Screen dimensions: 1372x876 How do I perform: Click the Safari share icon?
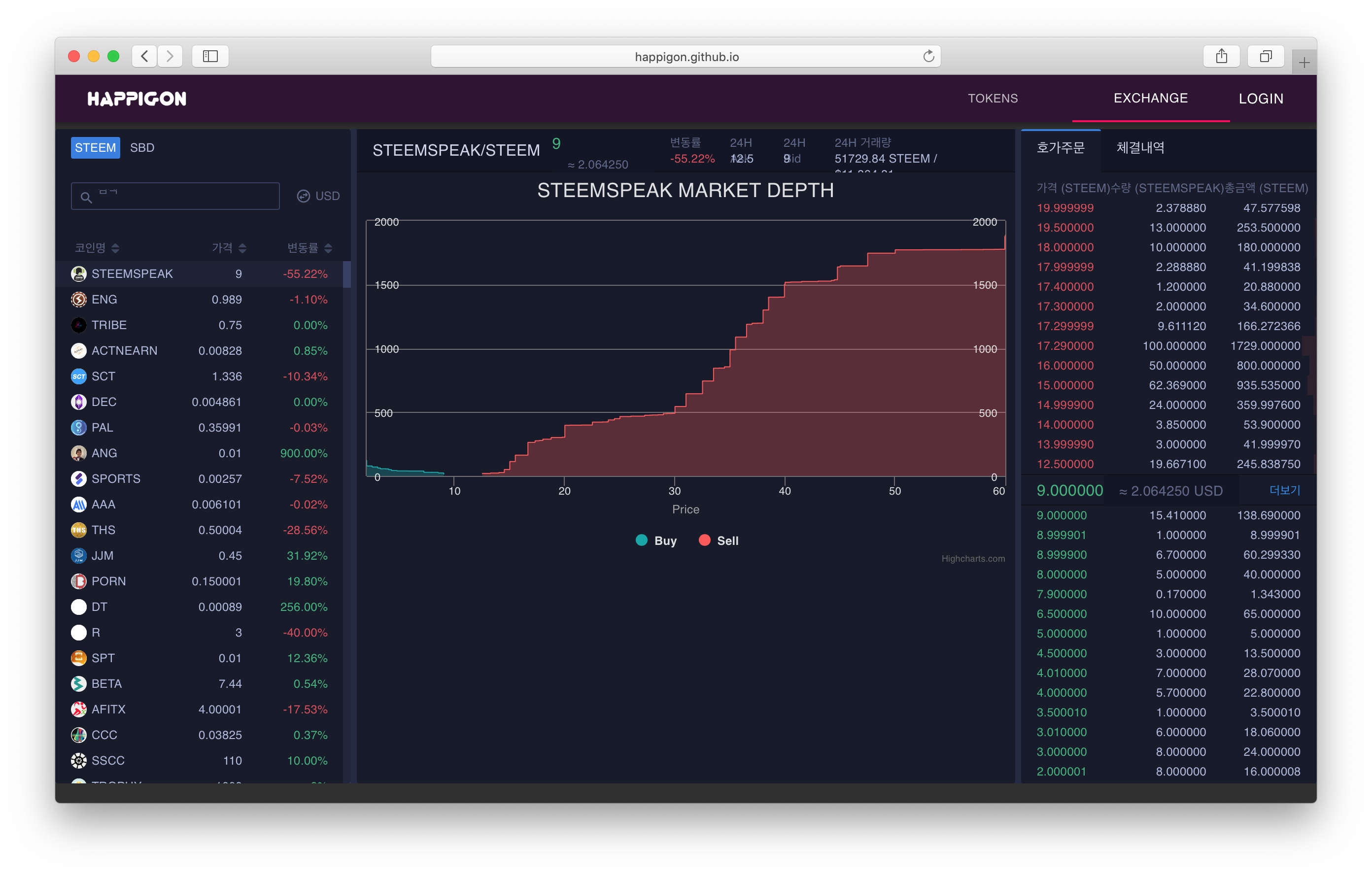click(x=1221, y=56)
